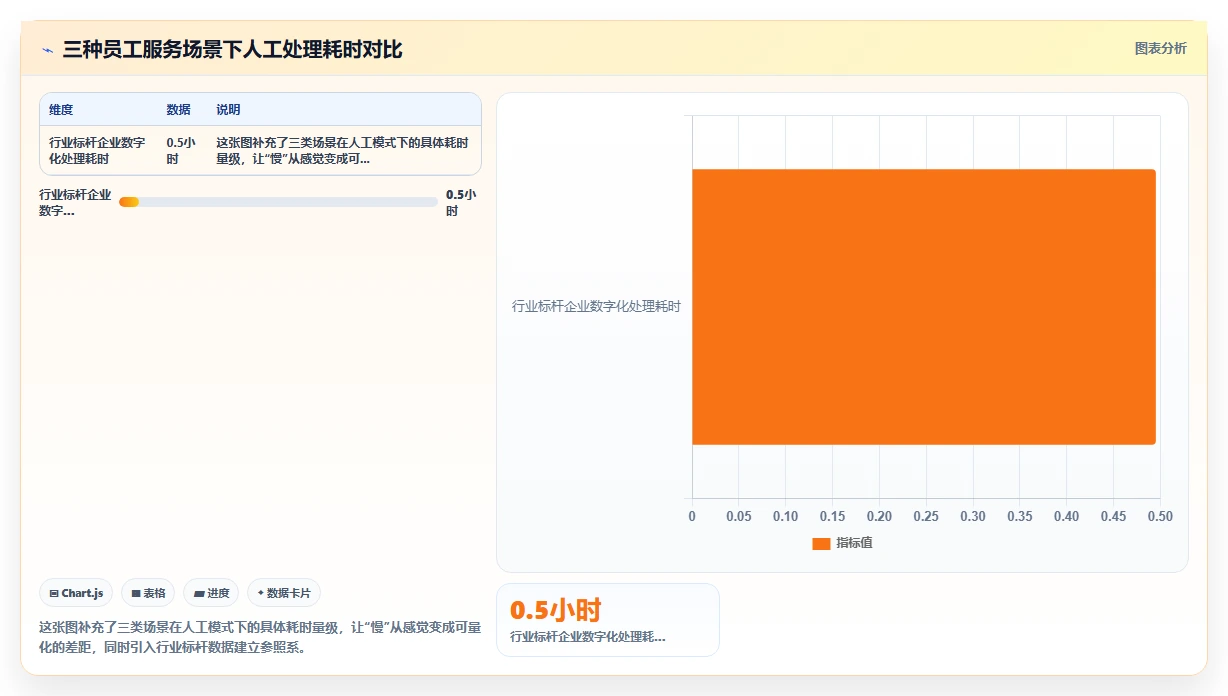Click the 数据 column header
This screenshot has width=1228, height=696.
(x=178, y=110)
